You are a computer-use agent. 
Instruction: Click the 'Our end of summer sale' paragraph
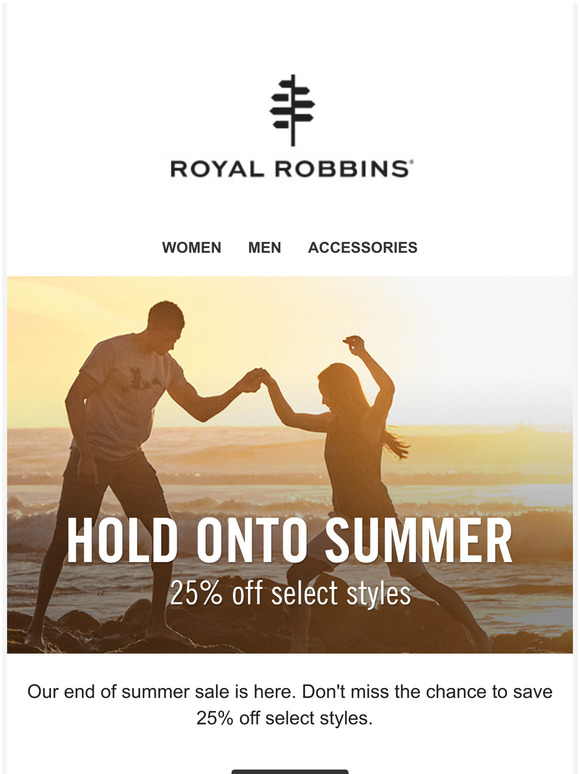[x=290, y=705]
